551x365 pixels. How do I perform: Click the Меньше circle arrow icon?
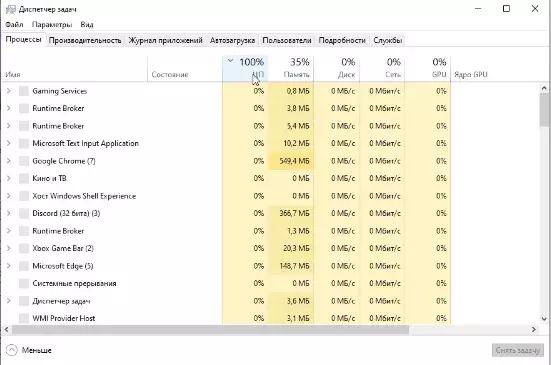click(x=12, y=350)
